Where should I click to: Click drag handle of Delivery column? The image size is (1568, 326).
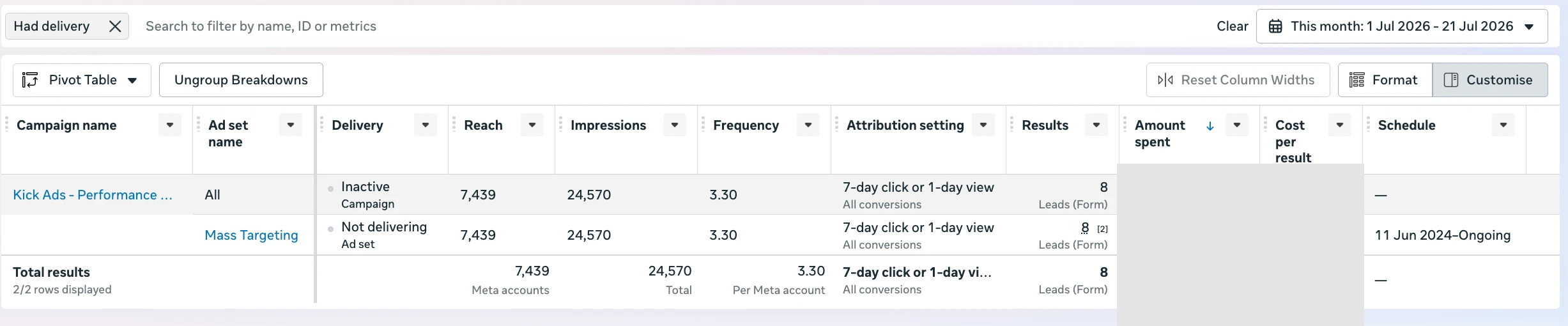322,125
